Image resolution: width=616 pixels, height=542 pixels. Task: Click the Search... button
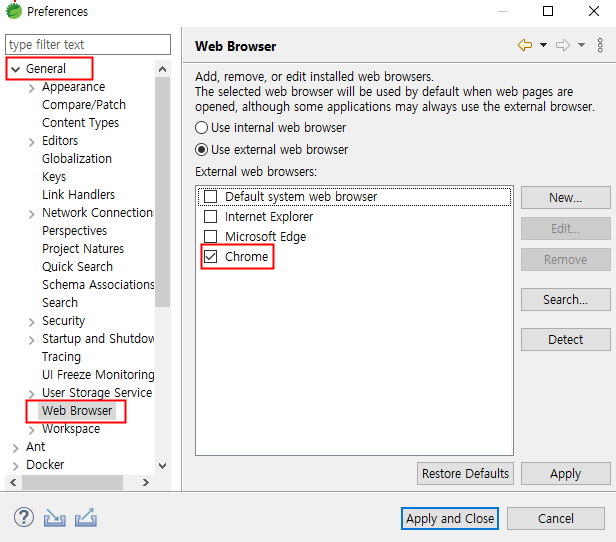[565, 300]
